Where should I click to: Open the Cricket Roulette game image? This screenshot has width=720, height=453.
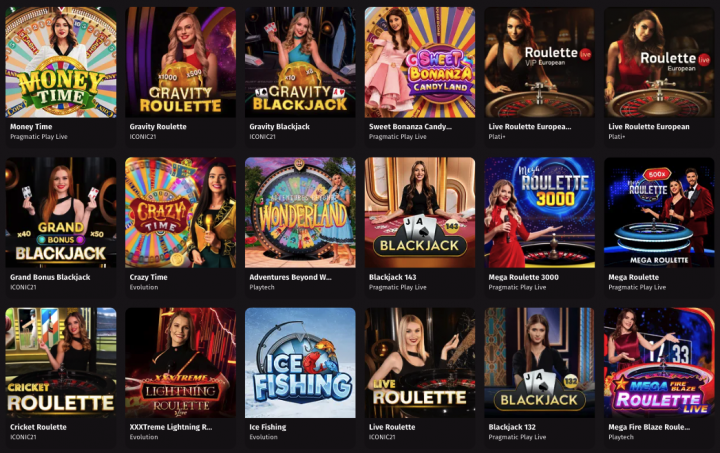click(x=61, y=363)
